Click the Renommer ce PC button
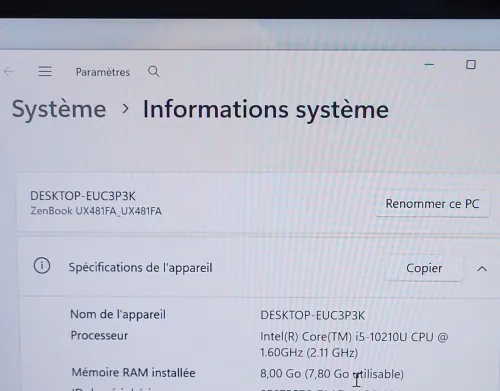Screen dimensions: 500x391 pyautogui.click(x=433, y=204)
